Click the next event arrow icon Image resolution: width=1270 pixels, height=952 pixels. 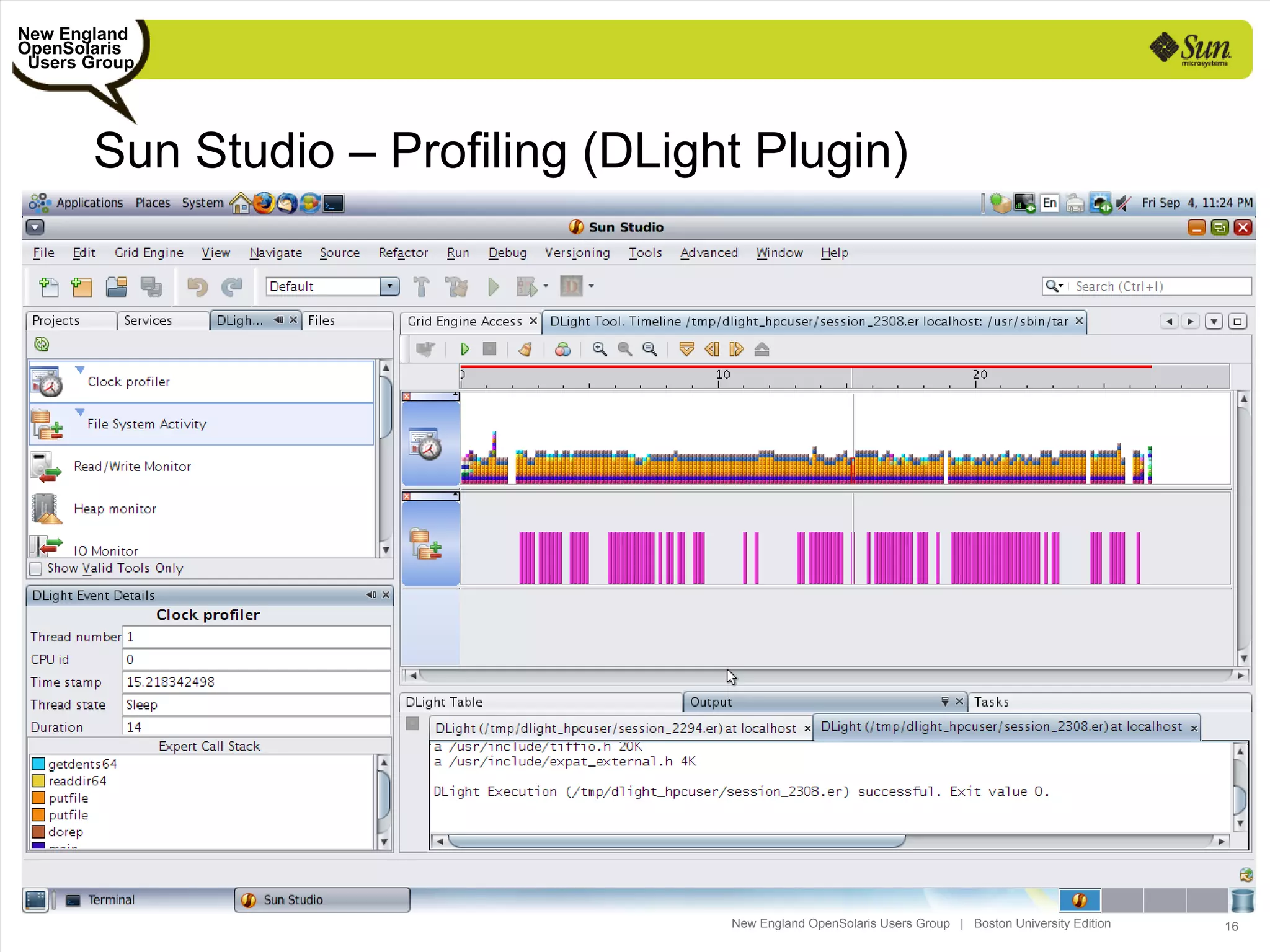736,350
